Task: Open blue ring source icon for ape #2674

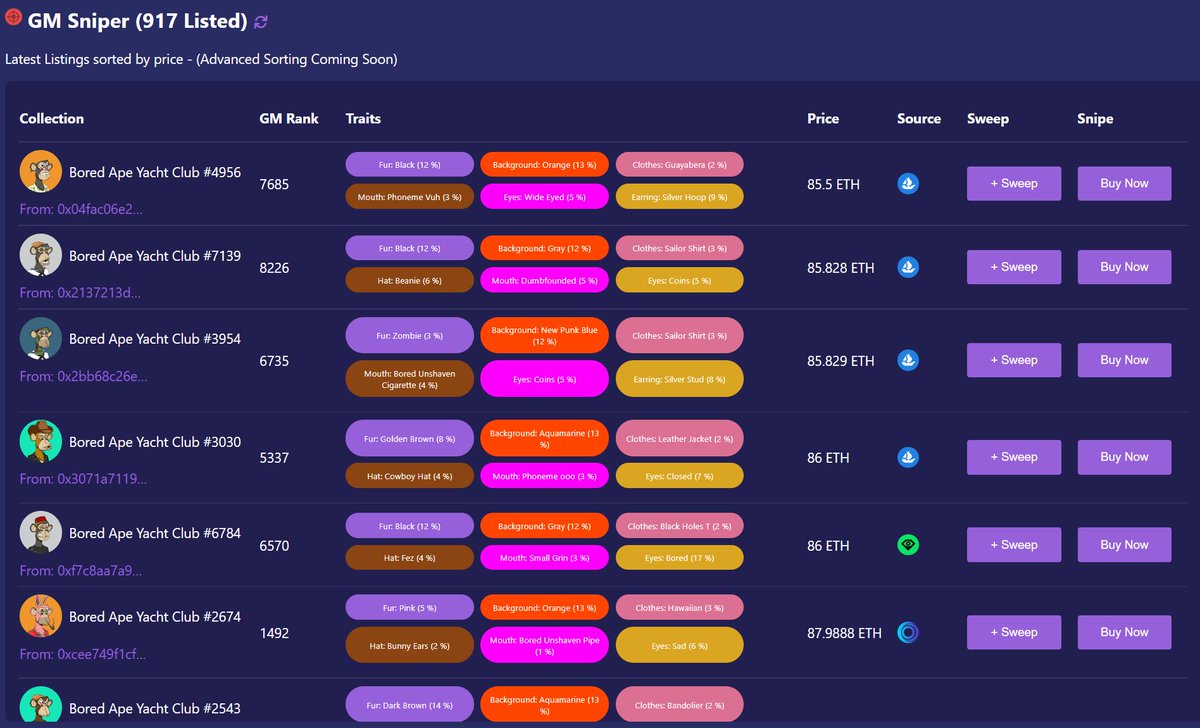Action: click(908, 632)
